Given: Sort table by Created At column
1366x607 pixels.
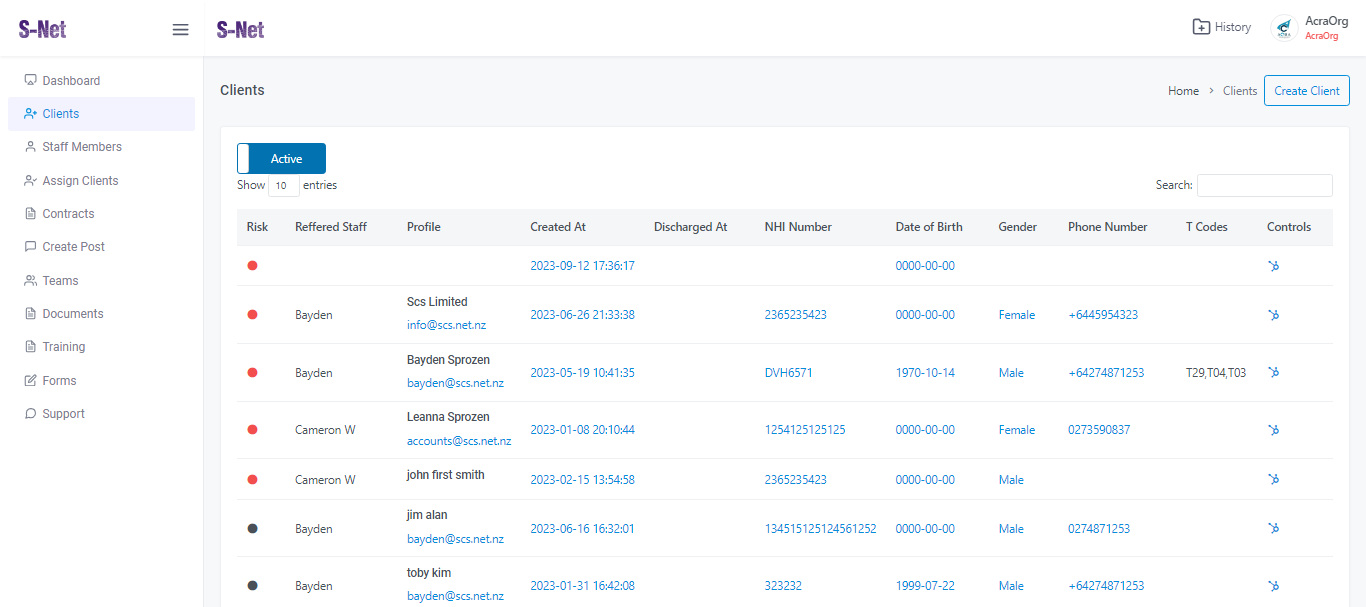Looking at the screenshot, I should (x=558, y=227).
